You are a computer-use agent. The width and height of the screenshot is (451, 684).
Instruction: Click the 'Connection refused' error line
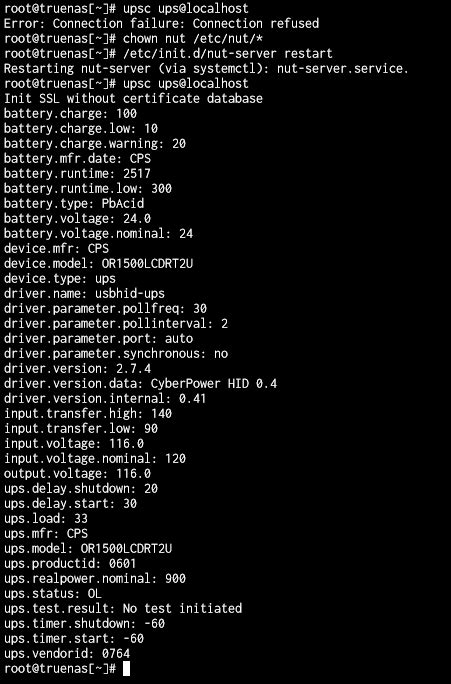(x=161, y=24)
